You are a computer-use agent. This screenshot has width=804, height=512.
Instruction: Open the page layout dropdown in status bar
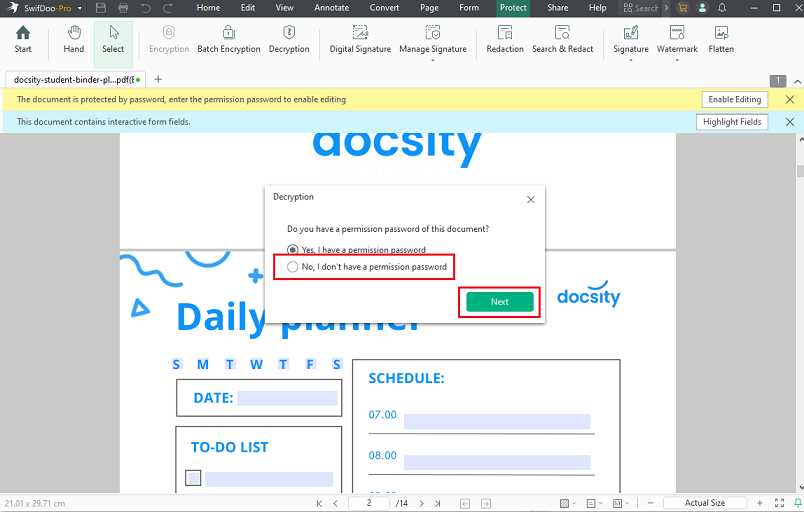pos(594,503)
